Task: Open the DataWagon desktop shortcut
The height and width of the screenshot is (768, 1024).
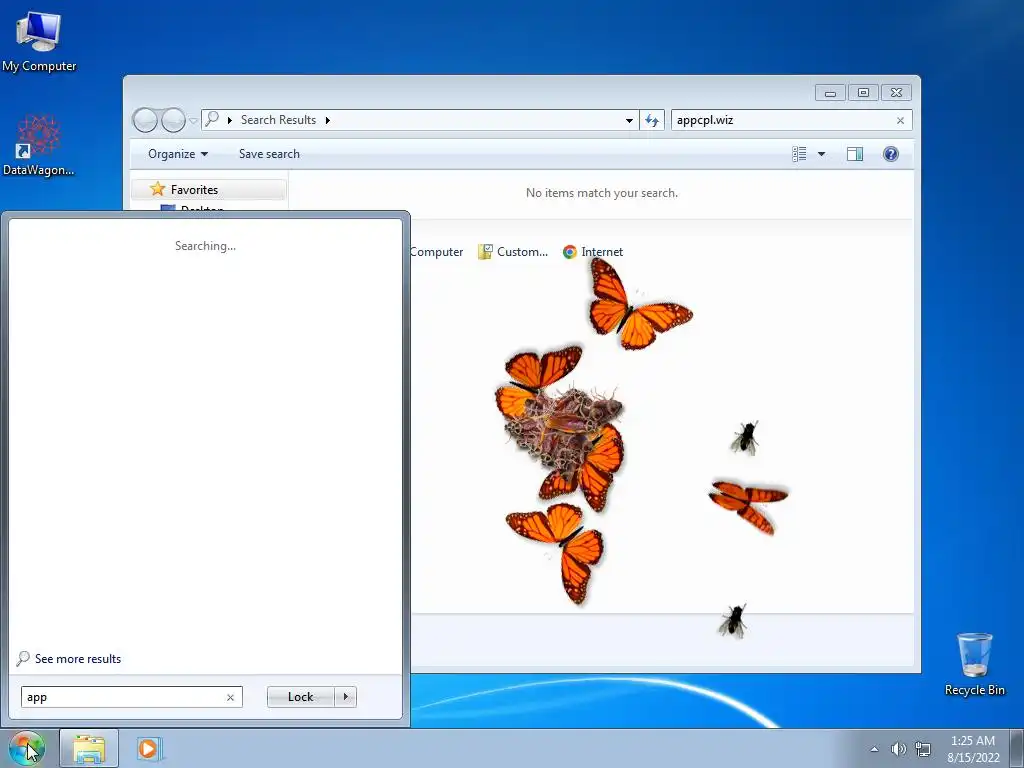Action: click(39, 145)
